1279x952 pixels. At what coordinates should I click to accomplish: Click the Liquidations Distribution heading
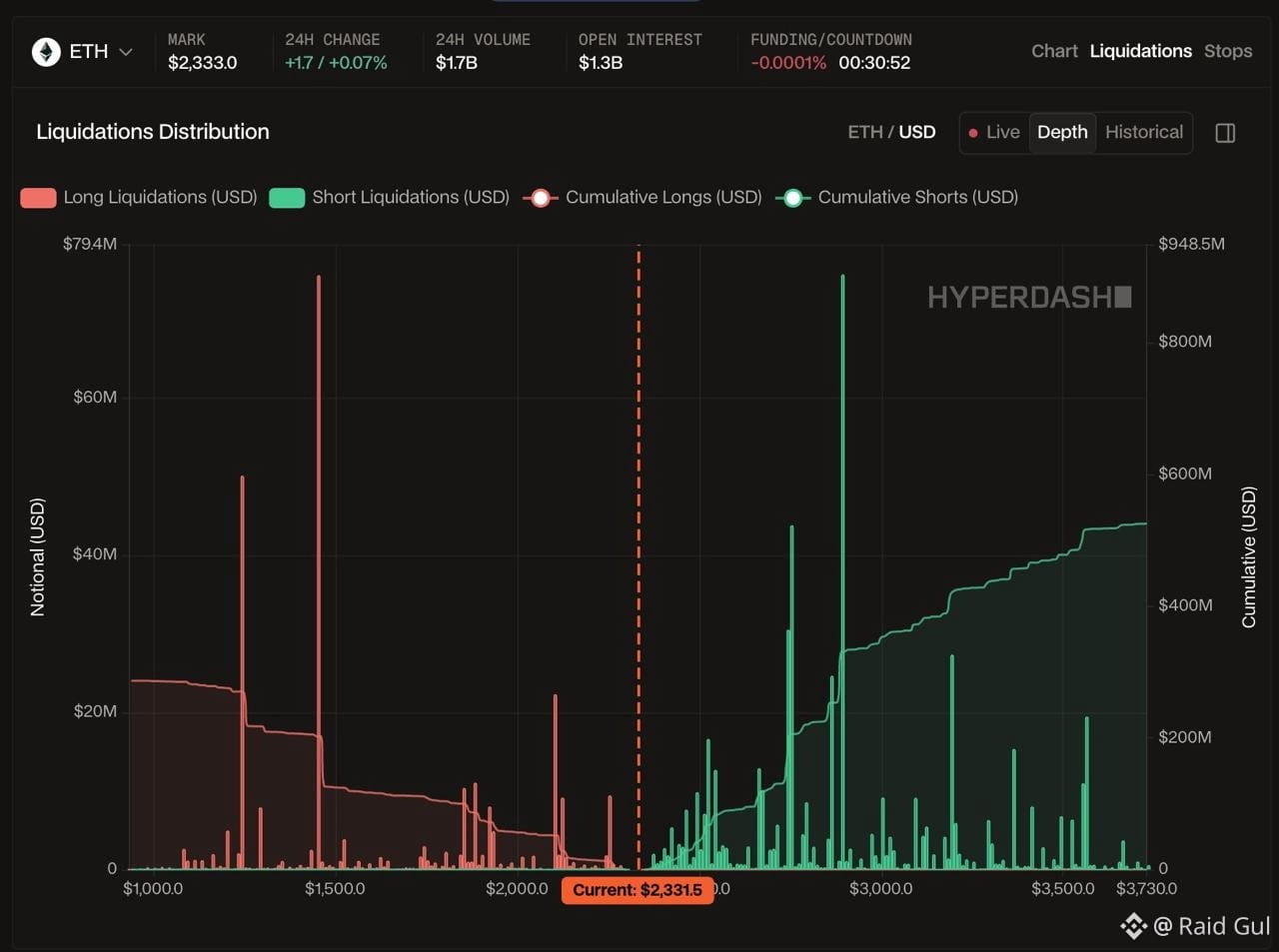click(x=153, y=132)
